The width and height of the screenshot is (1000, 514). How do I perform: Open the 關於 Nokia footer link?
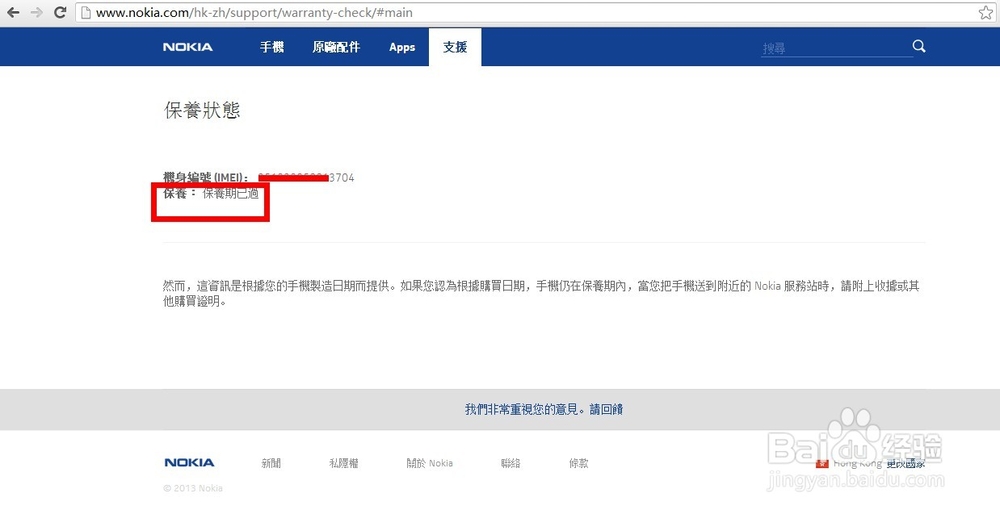click(430, 464)
